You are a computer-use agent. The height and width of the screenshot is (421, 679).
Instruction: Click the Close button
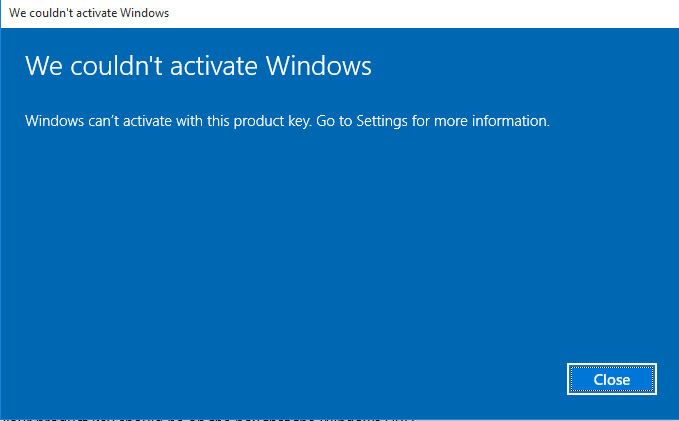611,380
